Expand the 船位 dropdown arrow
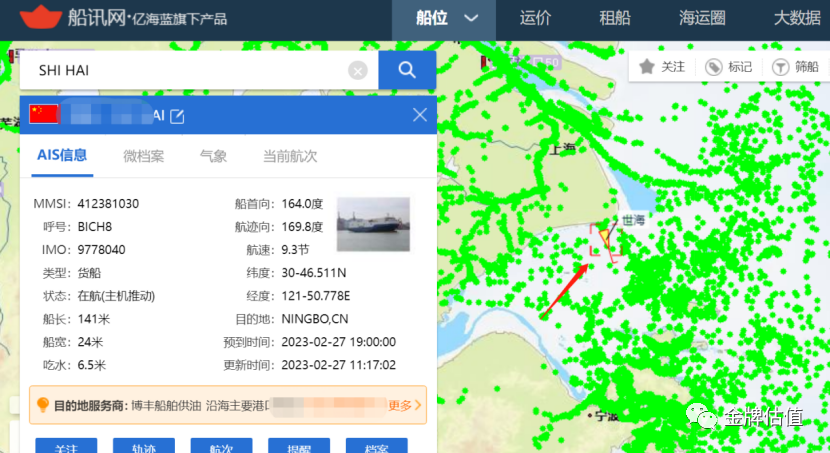This screenshot has height=453, width=830. (471, 18)
